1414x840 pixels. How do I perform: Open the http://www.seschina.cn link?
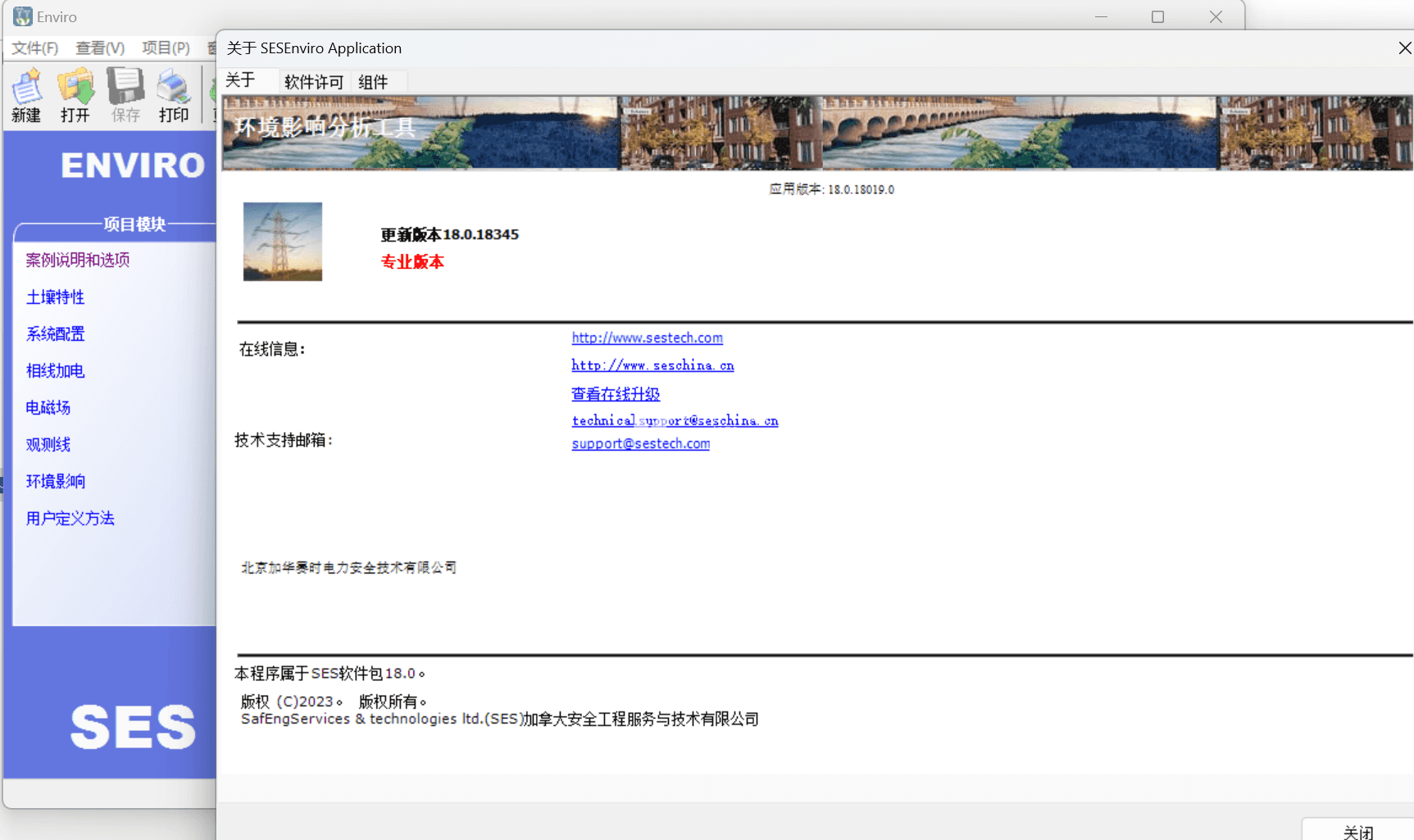[652, 366]
